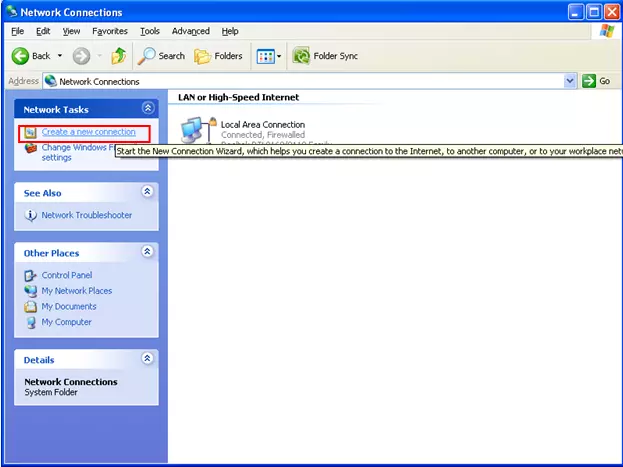Collapse the Details panel
This screenshot has height=467, width=623.
pos(147,358)
